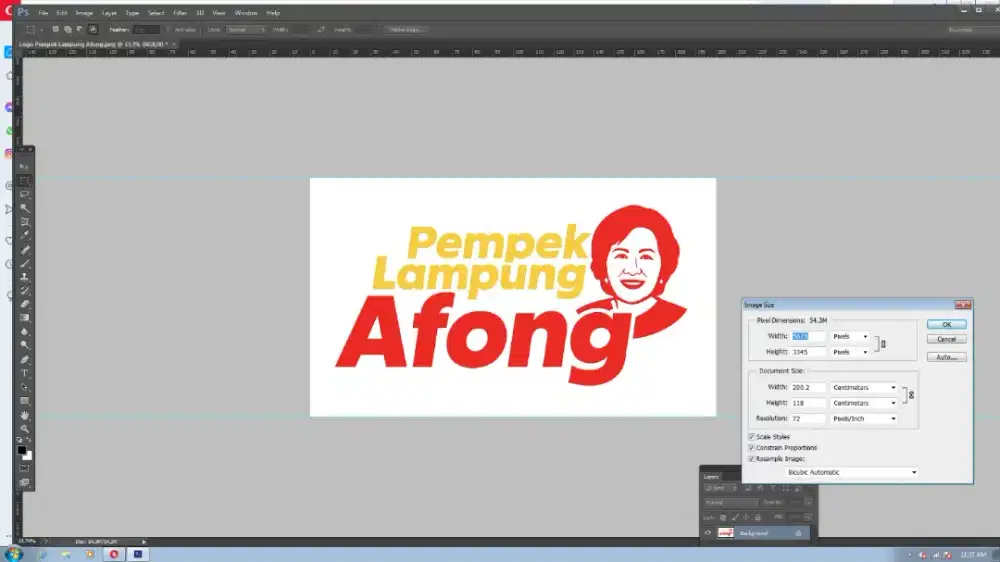The width and height of the screenshot is (1000, 562).
Task: Select the Brush tool
Action: 24,263
